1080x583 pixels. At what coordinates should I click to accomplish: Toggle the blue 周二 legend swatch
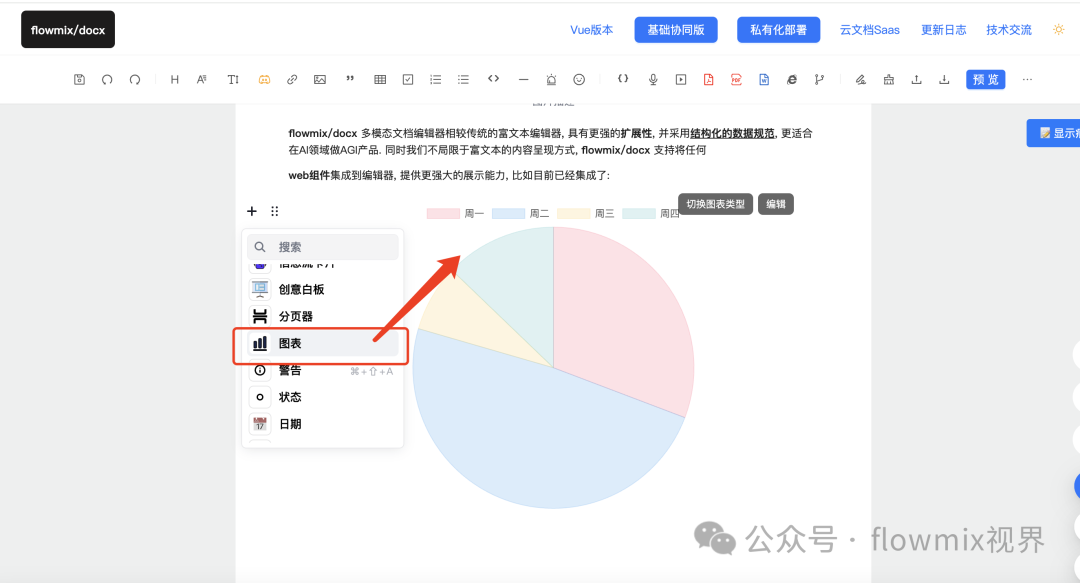pyautogui.click(x=508, y=214)
